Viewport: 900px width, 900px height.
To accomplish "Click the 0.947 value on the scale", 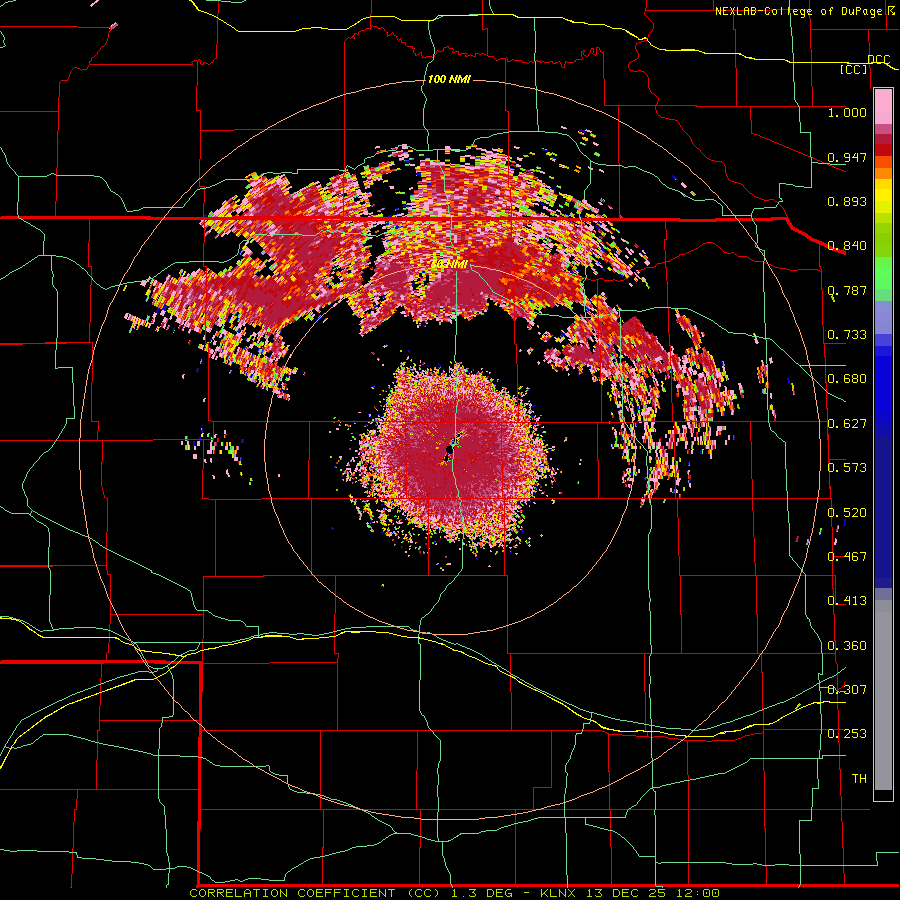I will [x=847, y=157].
